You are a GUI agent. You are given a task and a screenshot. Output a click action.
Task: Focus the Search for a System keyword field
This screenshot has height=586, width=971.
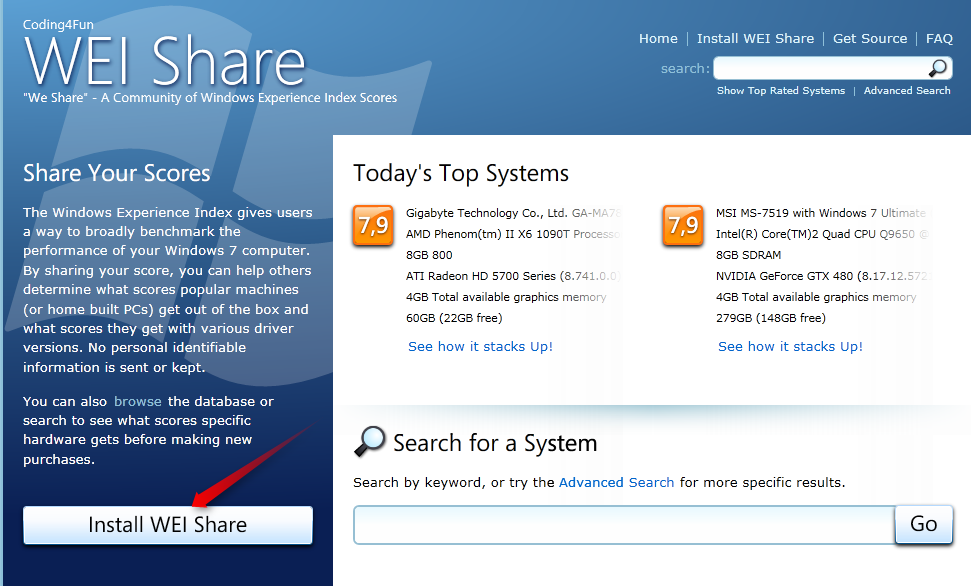click(x=624, y=525)
